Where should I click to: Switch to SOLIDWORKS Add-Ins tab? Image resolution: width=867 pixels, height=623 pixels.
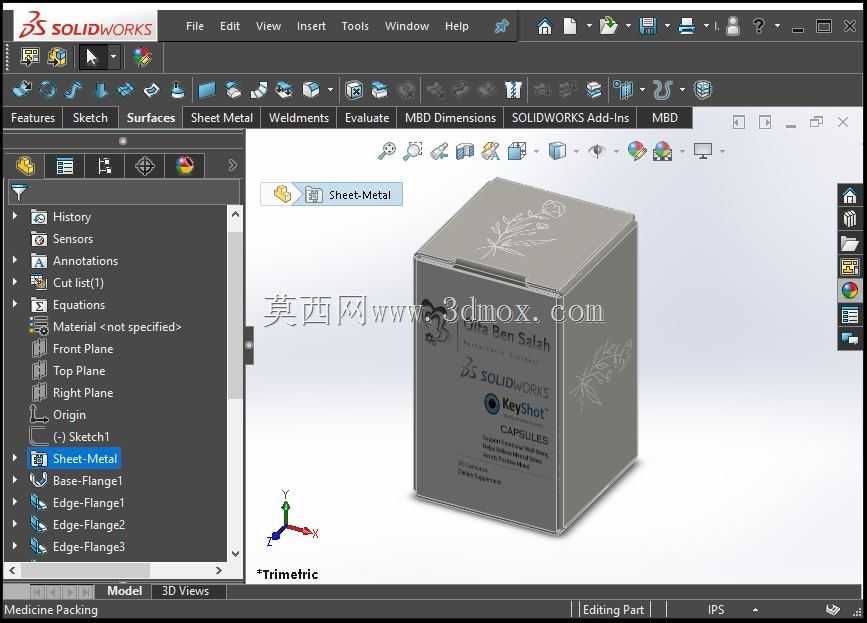pos(570,118)
